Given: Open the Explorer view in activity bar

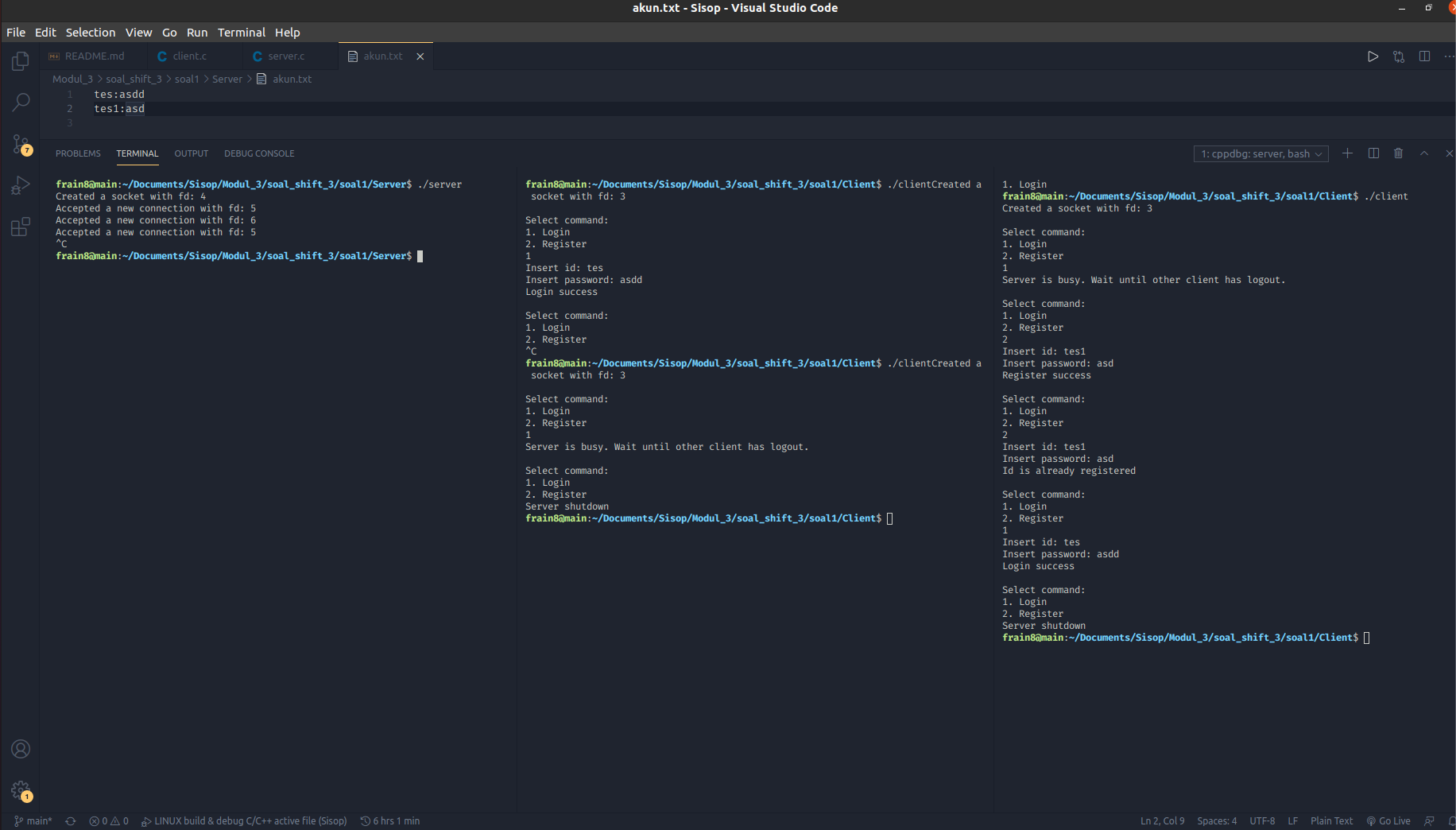Looking at the screenshot, I should point(21,61).
